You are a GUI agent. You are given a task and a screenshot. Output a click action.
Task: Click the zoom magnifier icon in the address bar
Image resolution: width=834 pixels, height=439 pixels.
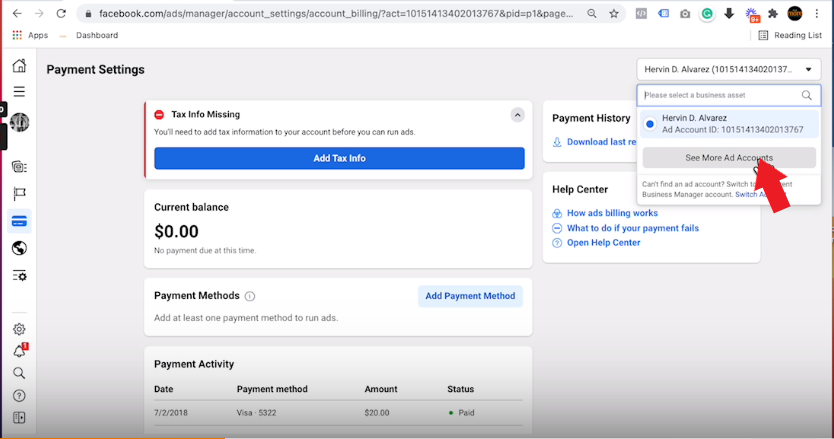tap(591, 14)
